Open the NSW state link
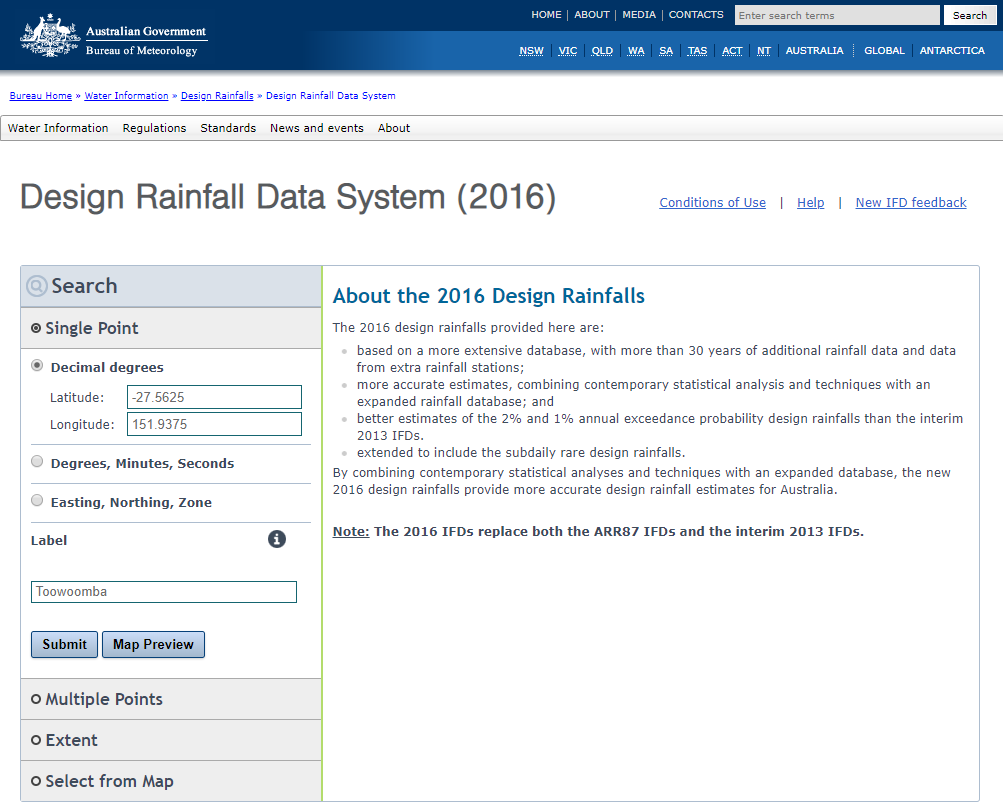 coord(532,51)
